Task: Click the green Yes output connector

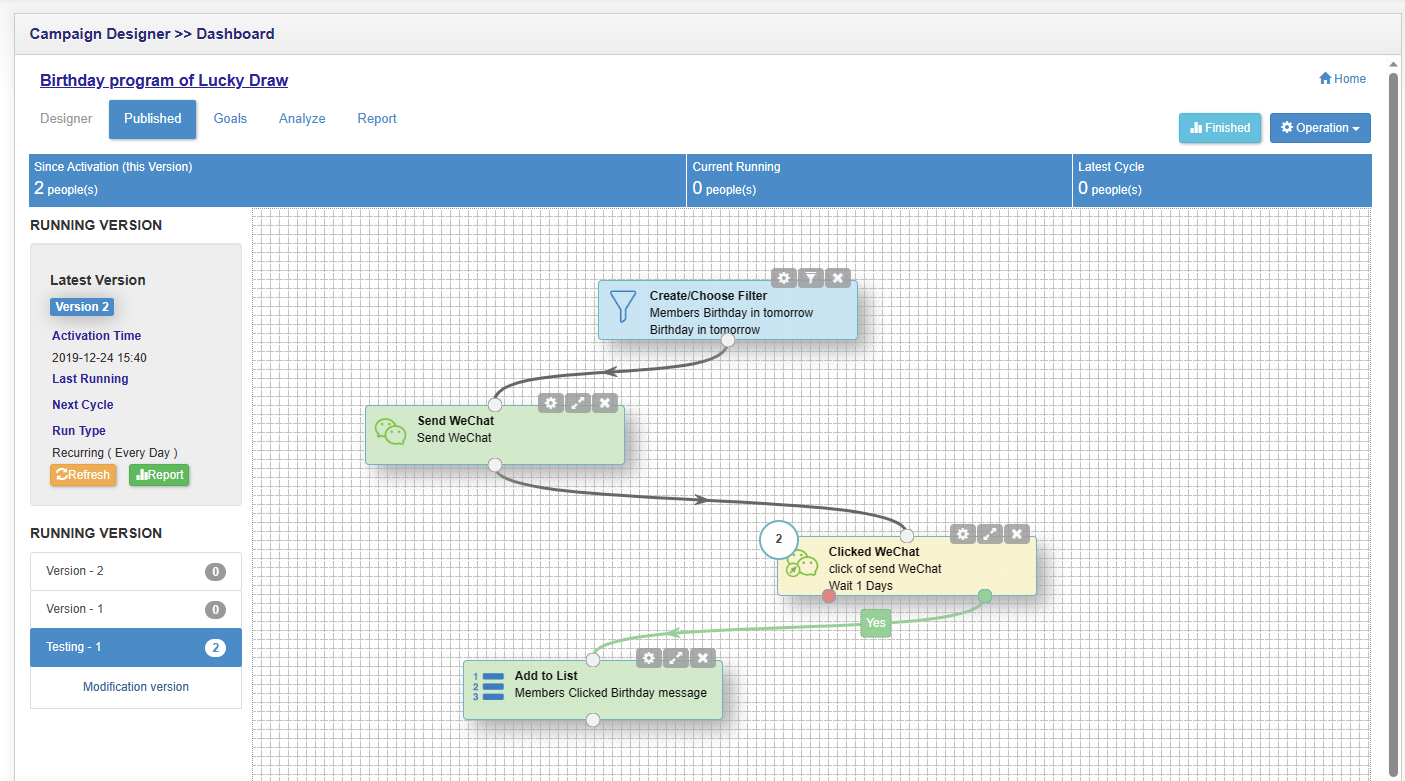Action: click(985, 596)
